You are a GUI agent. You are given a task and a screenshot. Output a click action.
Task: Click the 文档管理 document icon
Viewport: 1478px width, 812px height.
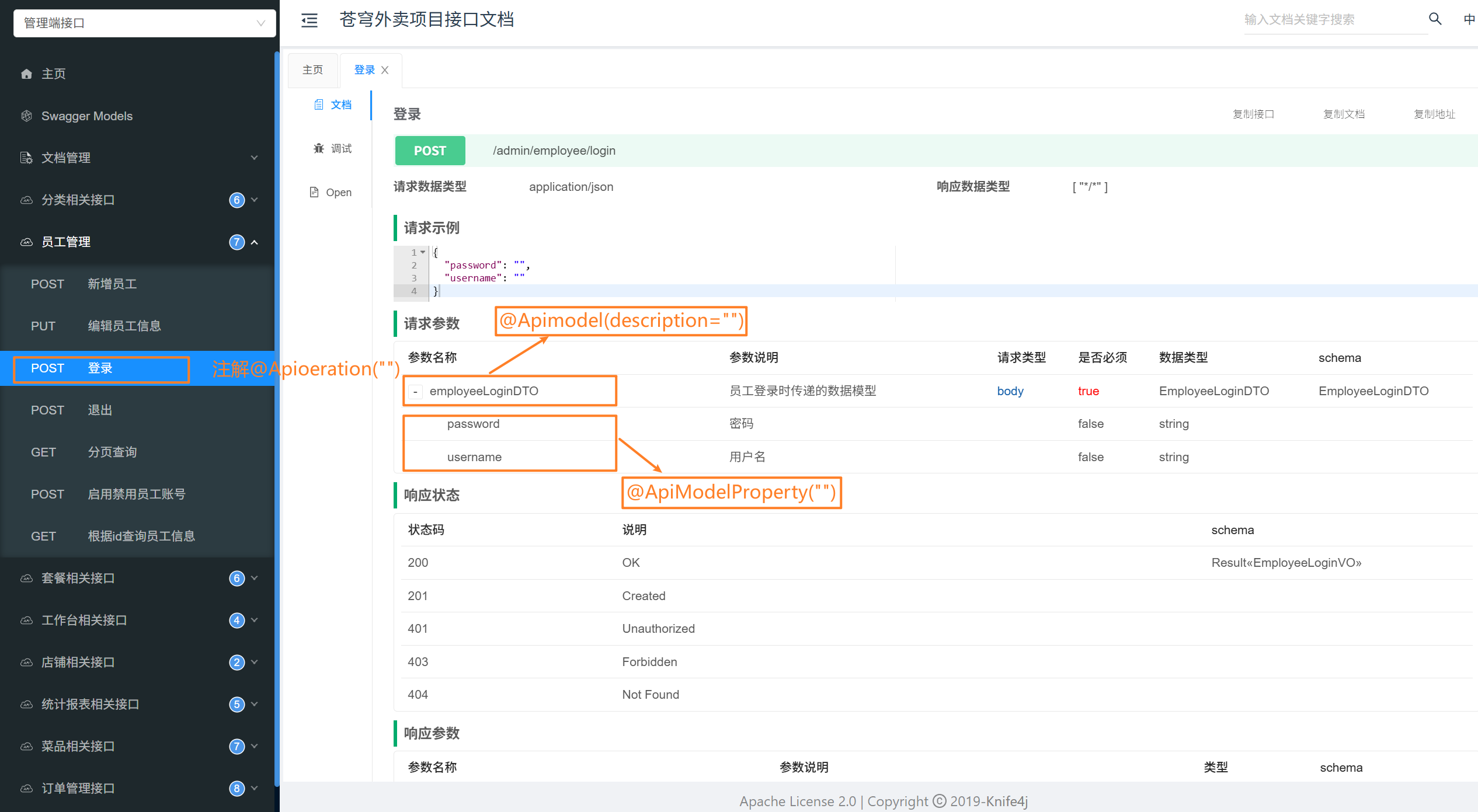click(26, 158)
